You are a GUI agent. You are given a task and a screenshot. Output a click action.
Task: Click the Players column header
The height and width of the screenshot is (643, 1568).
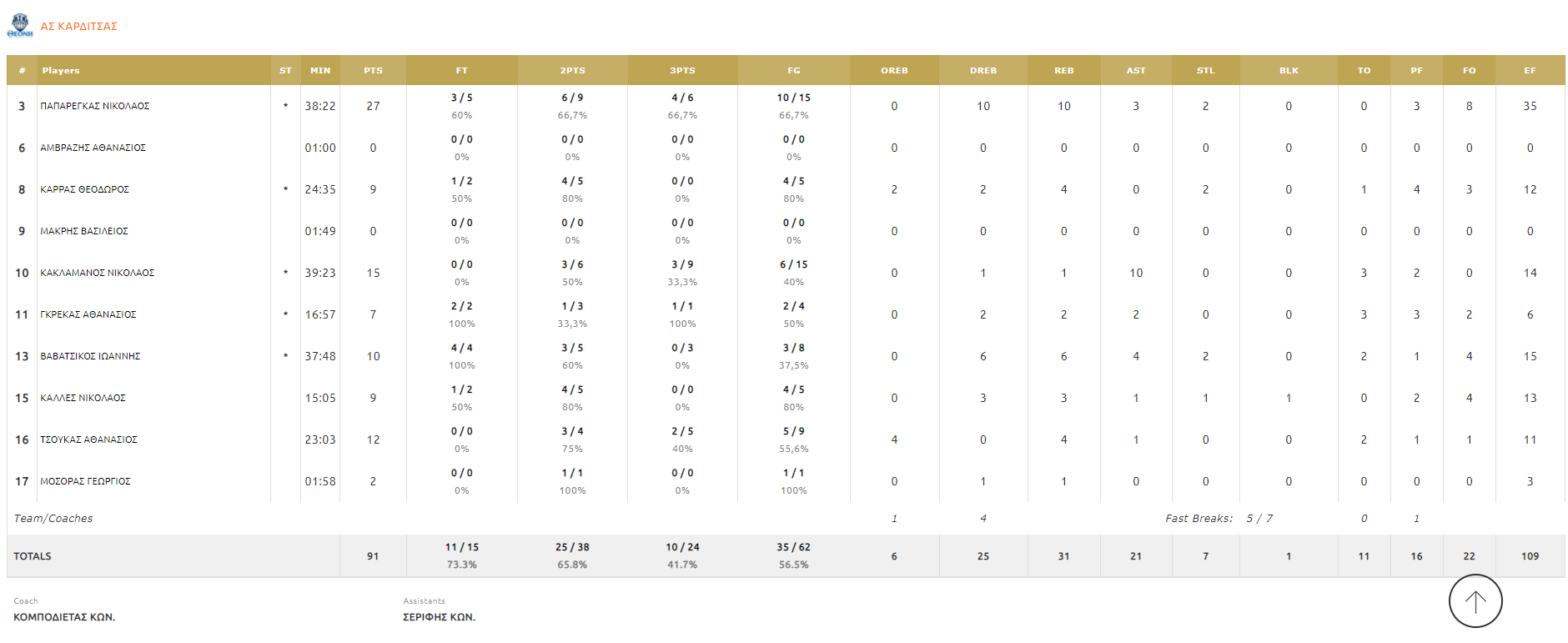[61, 71]
